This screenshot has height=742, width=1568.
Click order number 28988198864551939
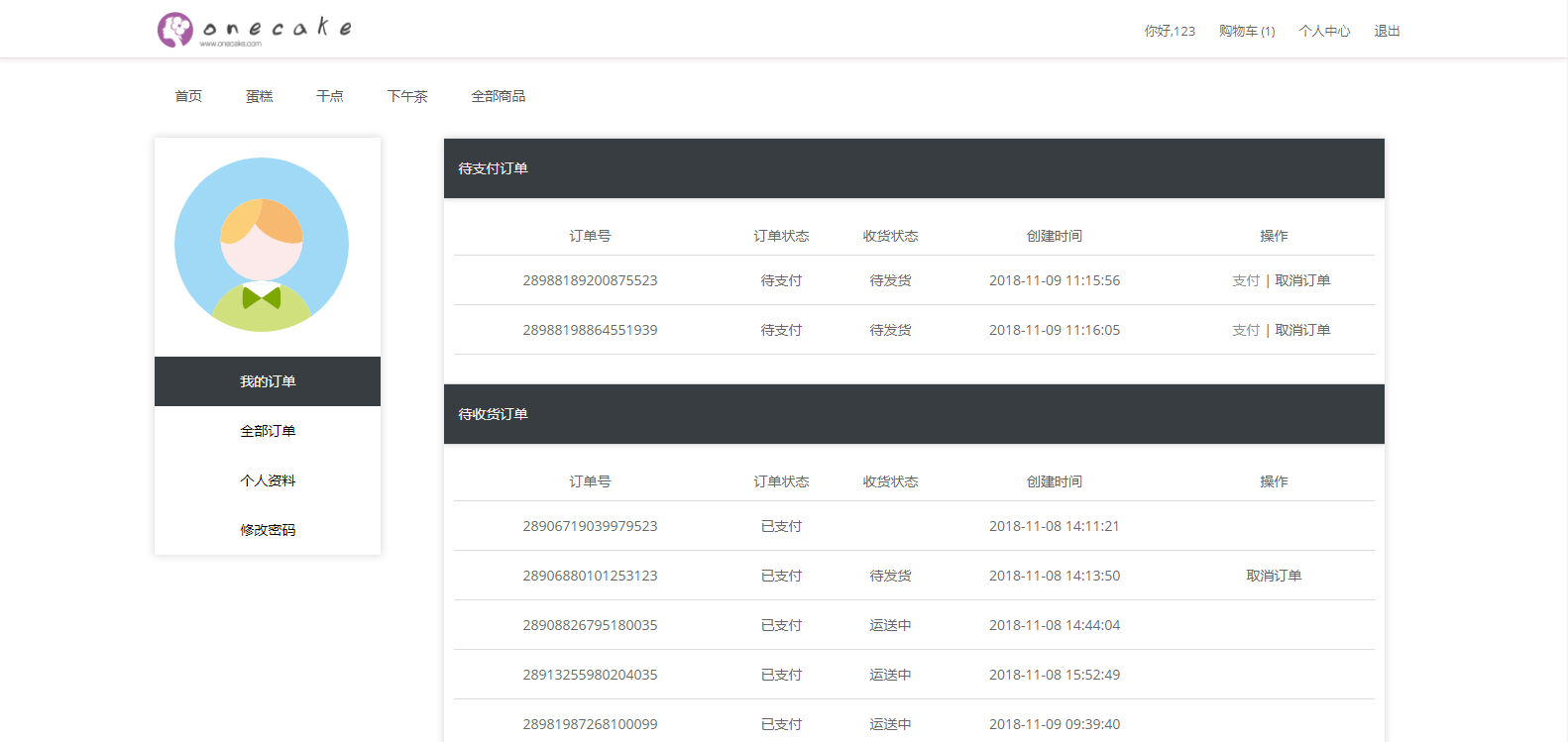[x=590, y=330]
